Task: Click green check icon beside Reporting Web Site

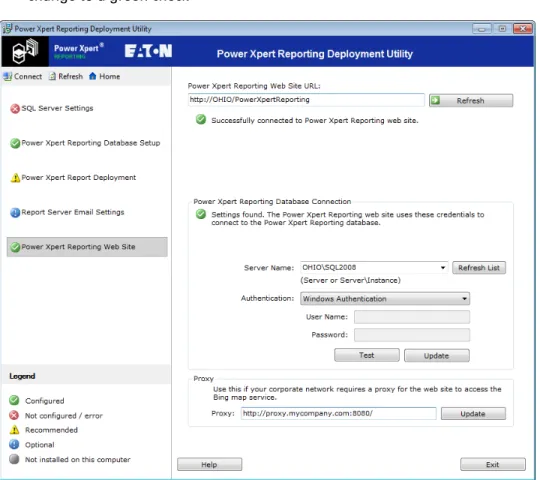Action: coord(15,247)
